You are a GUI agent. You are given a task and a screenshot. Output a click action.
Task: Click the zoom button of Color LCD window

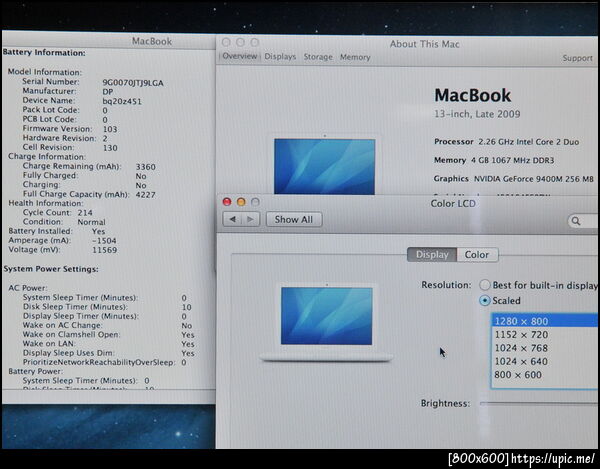tap(255, 202)
